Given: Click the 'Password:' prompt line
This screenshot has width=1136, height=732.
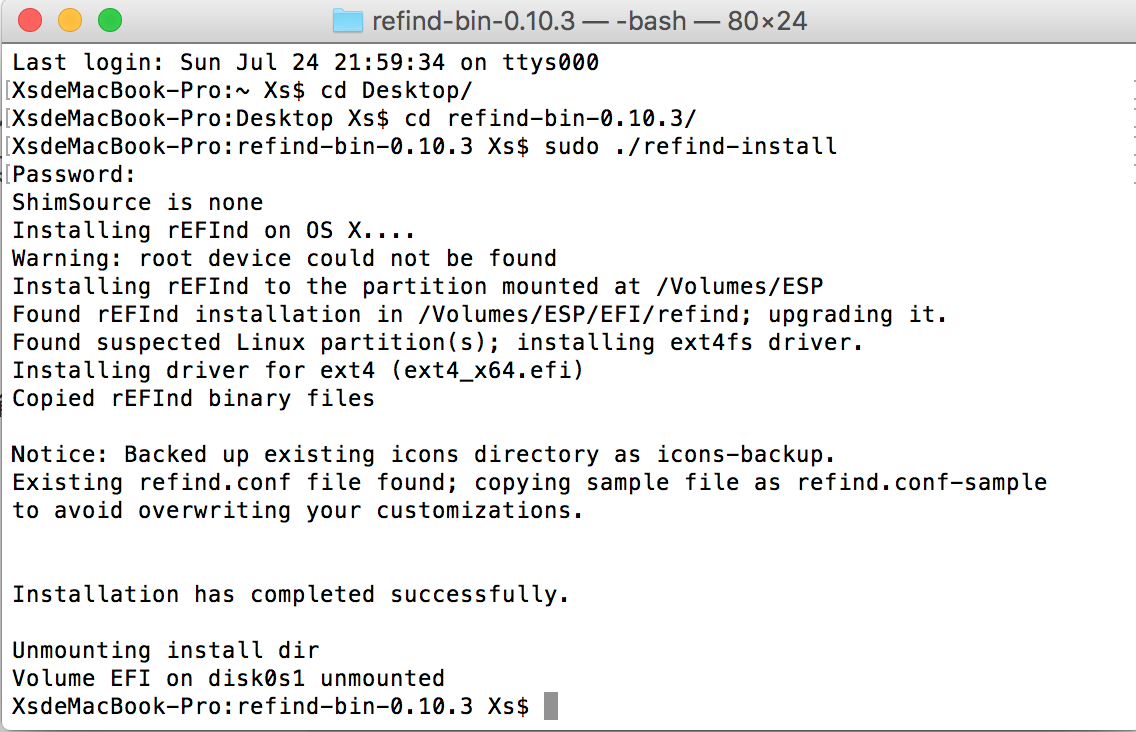Looking at the screenshot, I should 74,175.
